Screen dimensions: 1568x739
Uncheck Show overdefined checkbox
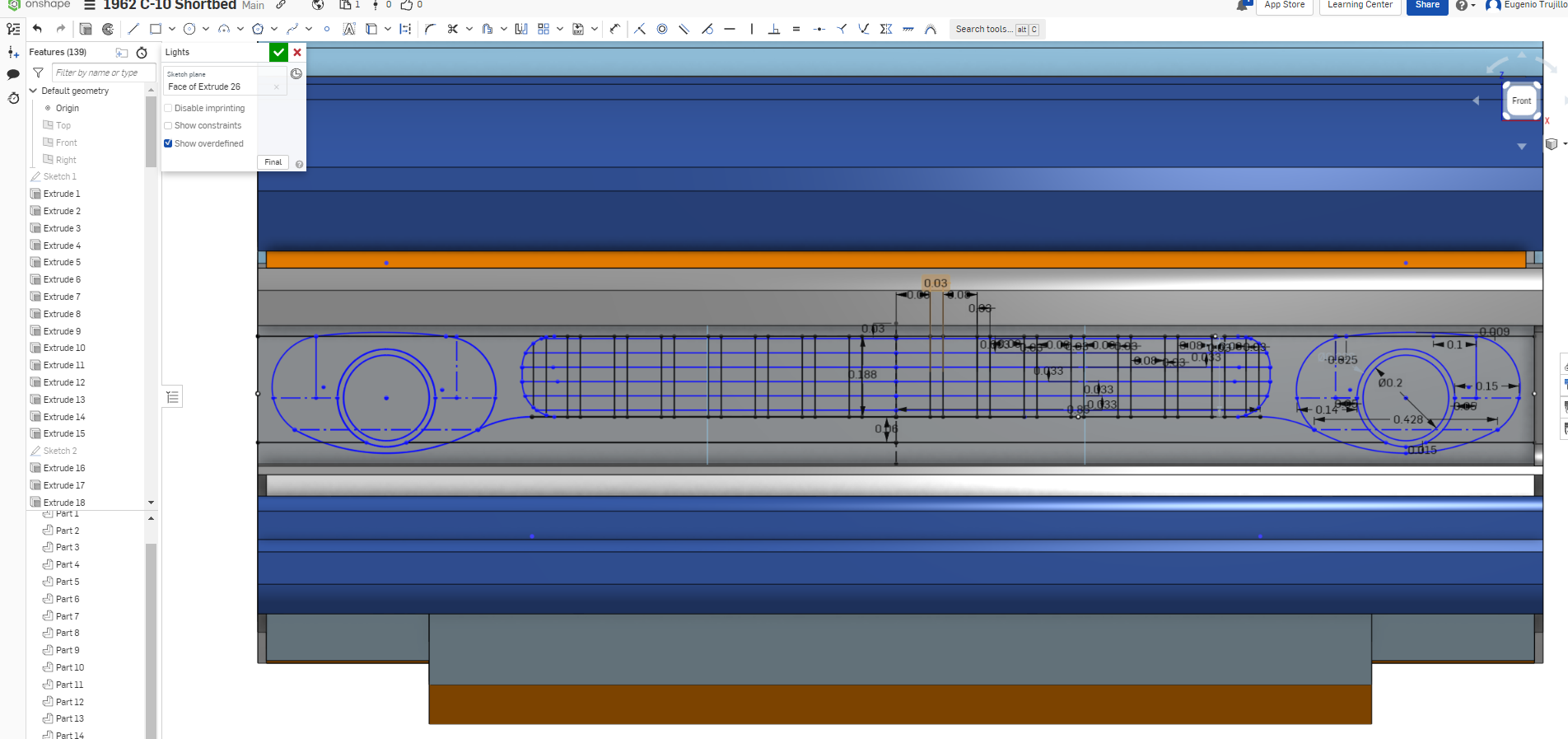click(168, 143)
